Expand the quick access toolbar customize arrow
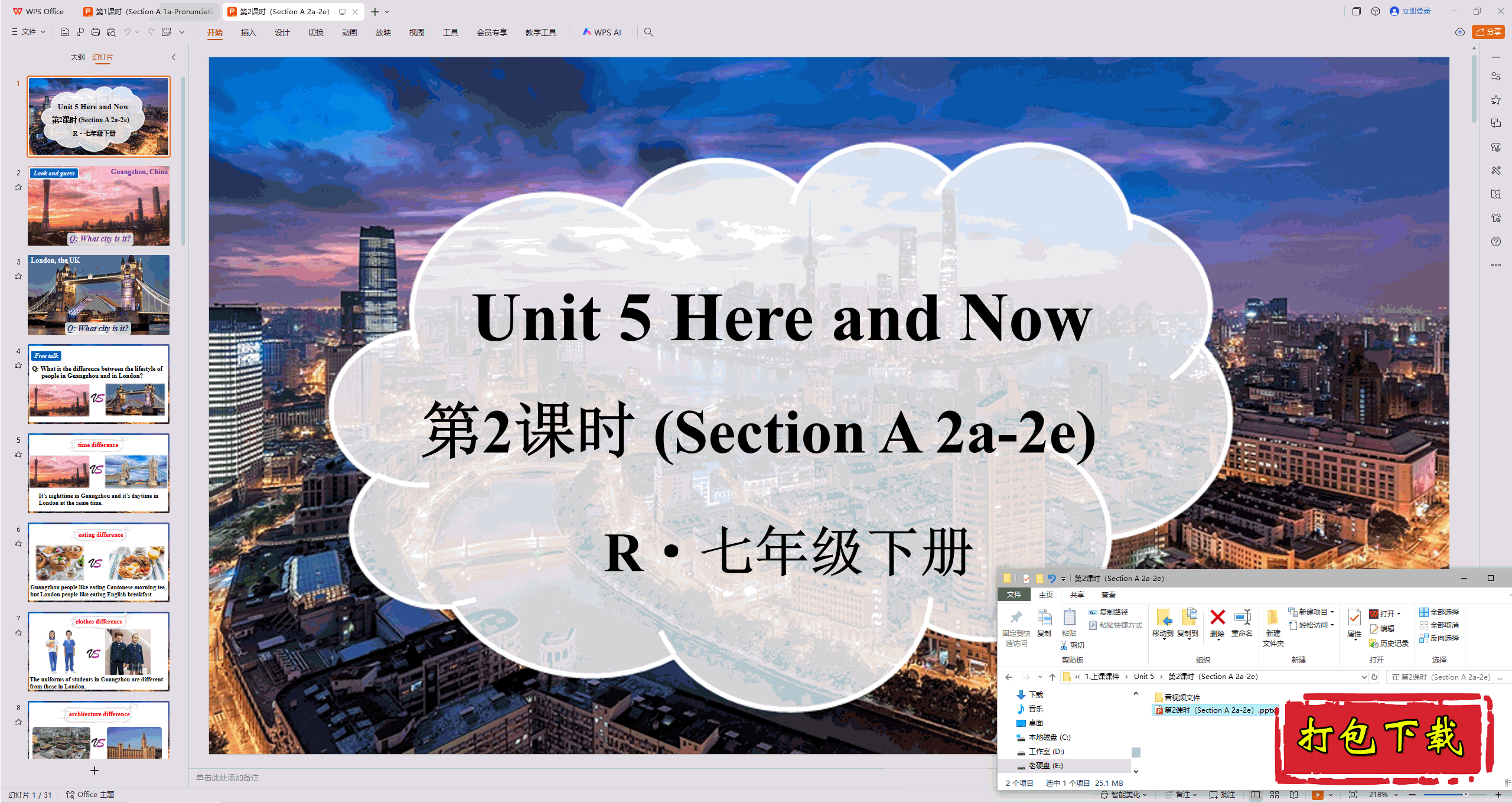The width and height of the screenshot is (1512, 803). [182, 32]
